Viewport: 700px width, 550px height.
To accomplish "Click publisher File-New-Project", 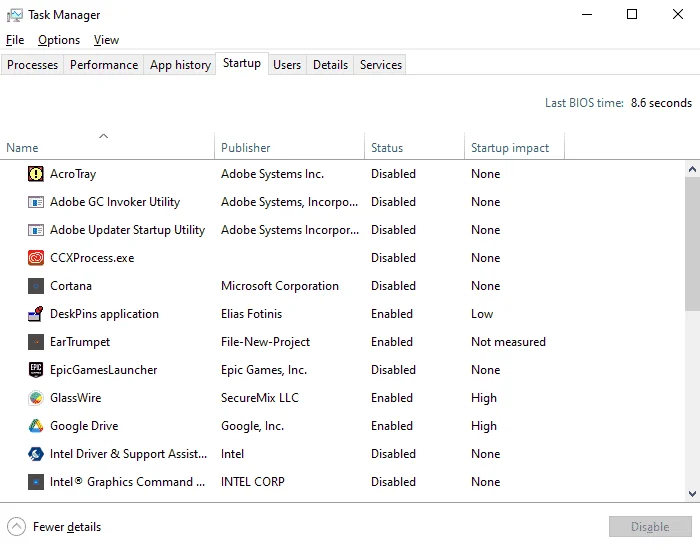I will [x=266, y=342].
